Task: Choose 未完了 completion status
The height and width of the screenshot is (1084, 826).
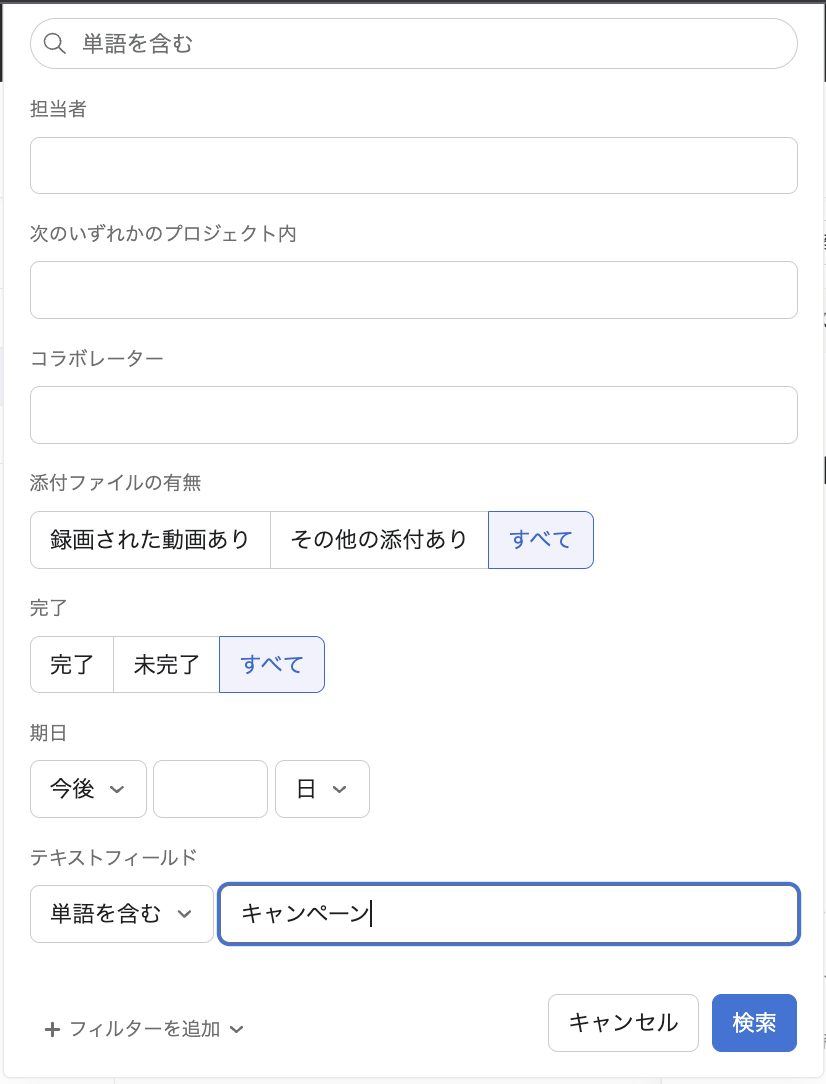Action: pyautogui.click(x=166, y=665)
